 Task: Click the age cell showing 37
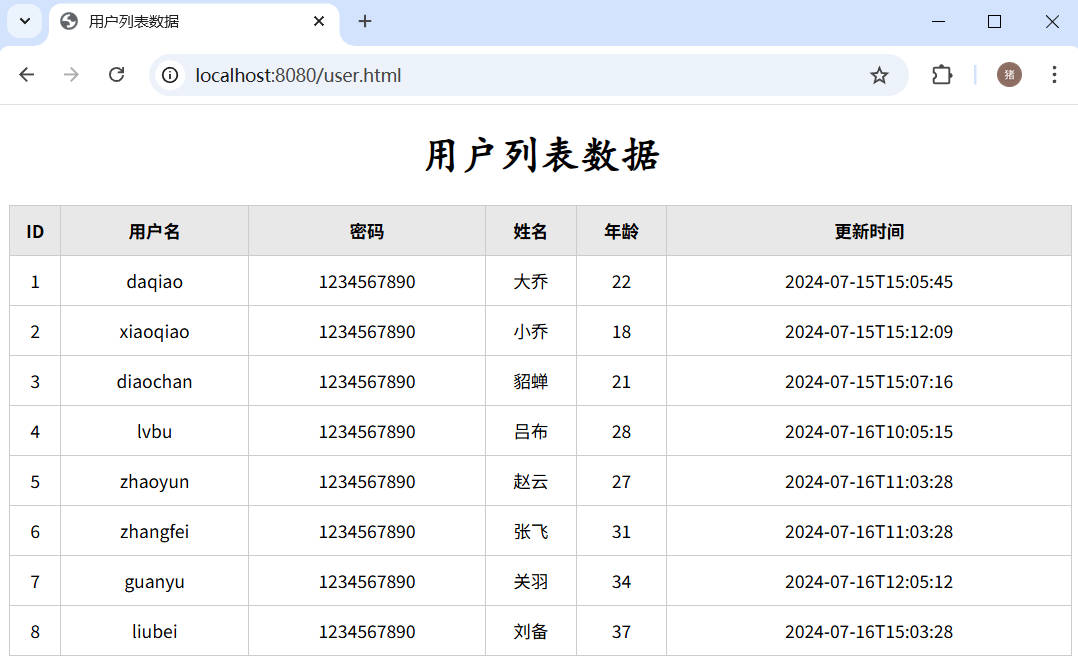(x=621, y=631)
